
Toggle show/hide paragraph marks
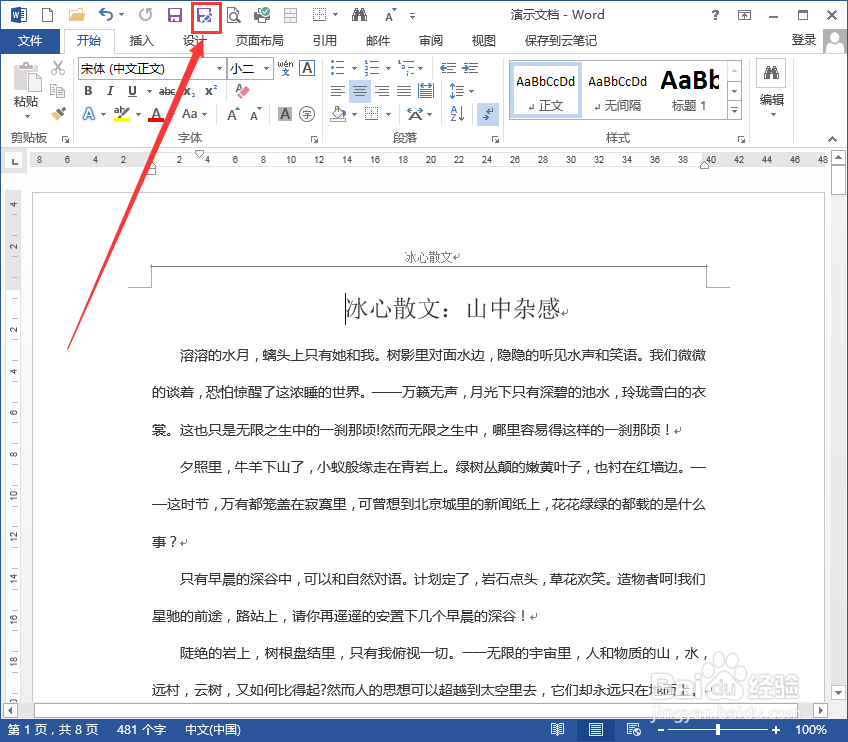[487, 114]
